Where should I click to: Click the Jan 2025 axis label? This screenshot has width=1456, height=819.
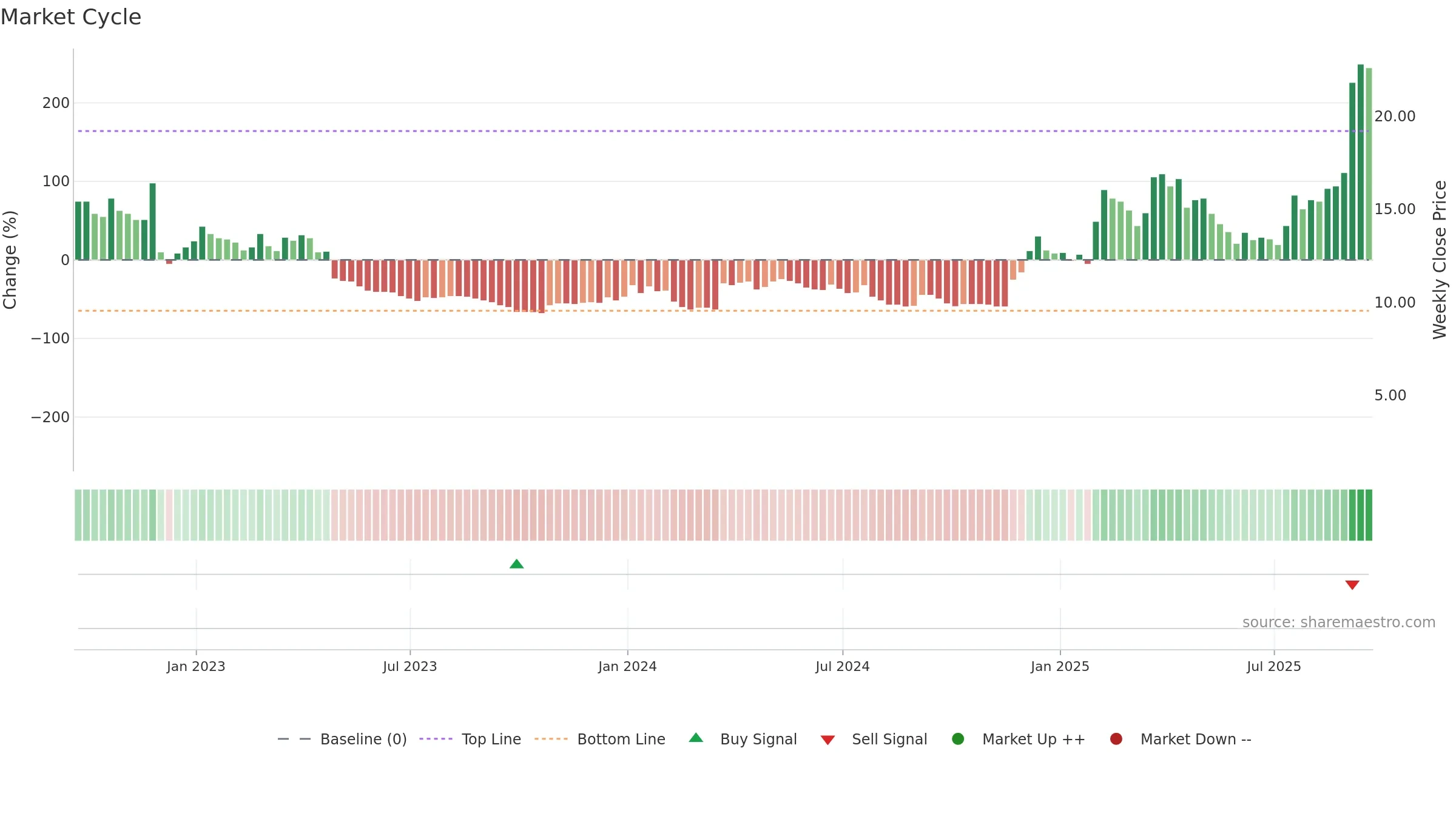point(1060,667)
